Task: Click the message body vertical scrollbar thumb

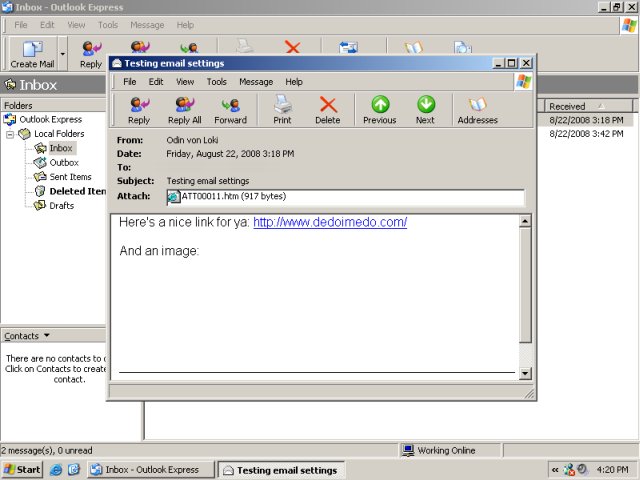Action: (x=525, y=285)
